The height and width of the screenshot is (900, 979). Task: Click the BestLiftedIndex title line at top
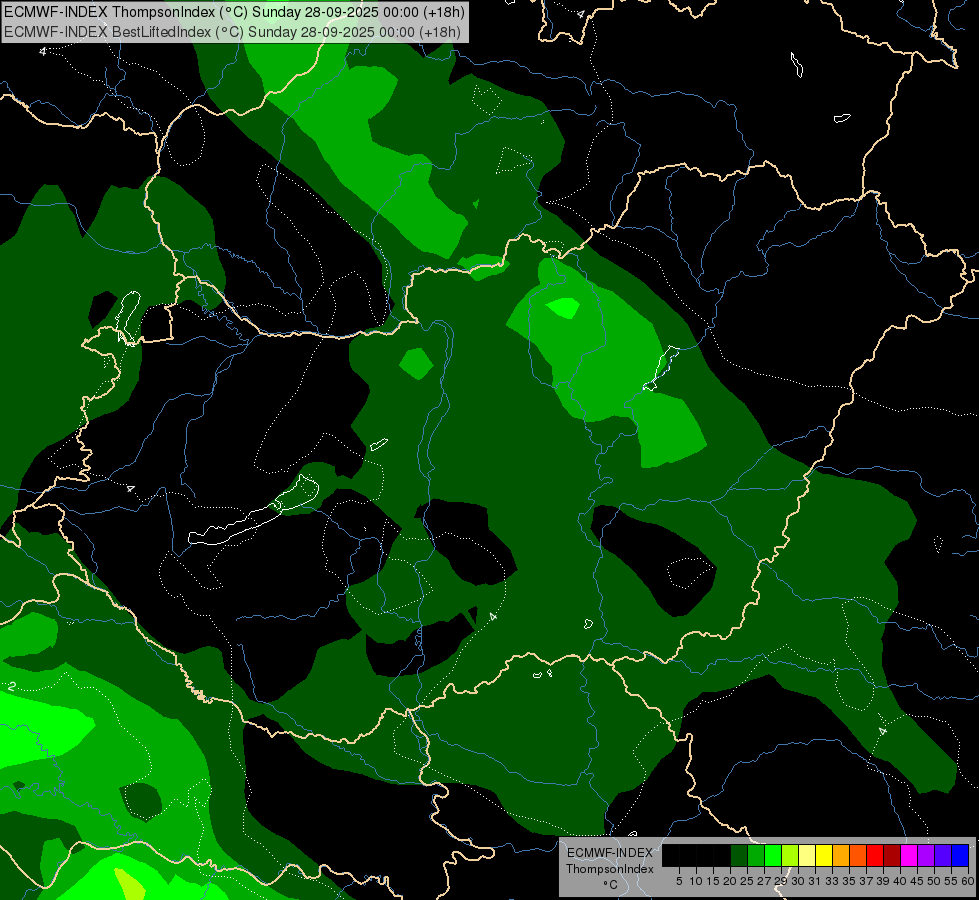pyautogui.click(x=233, y=31)
